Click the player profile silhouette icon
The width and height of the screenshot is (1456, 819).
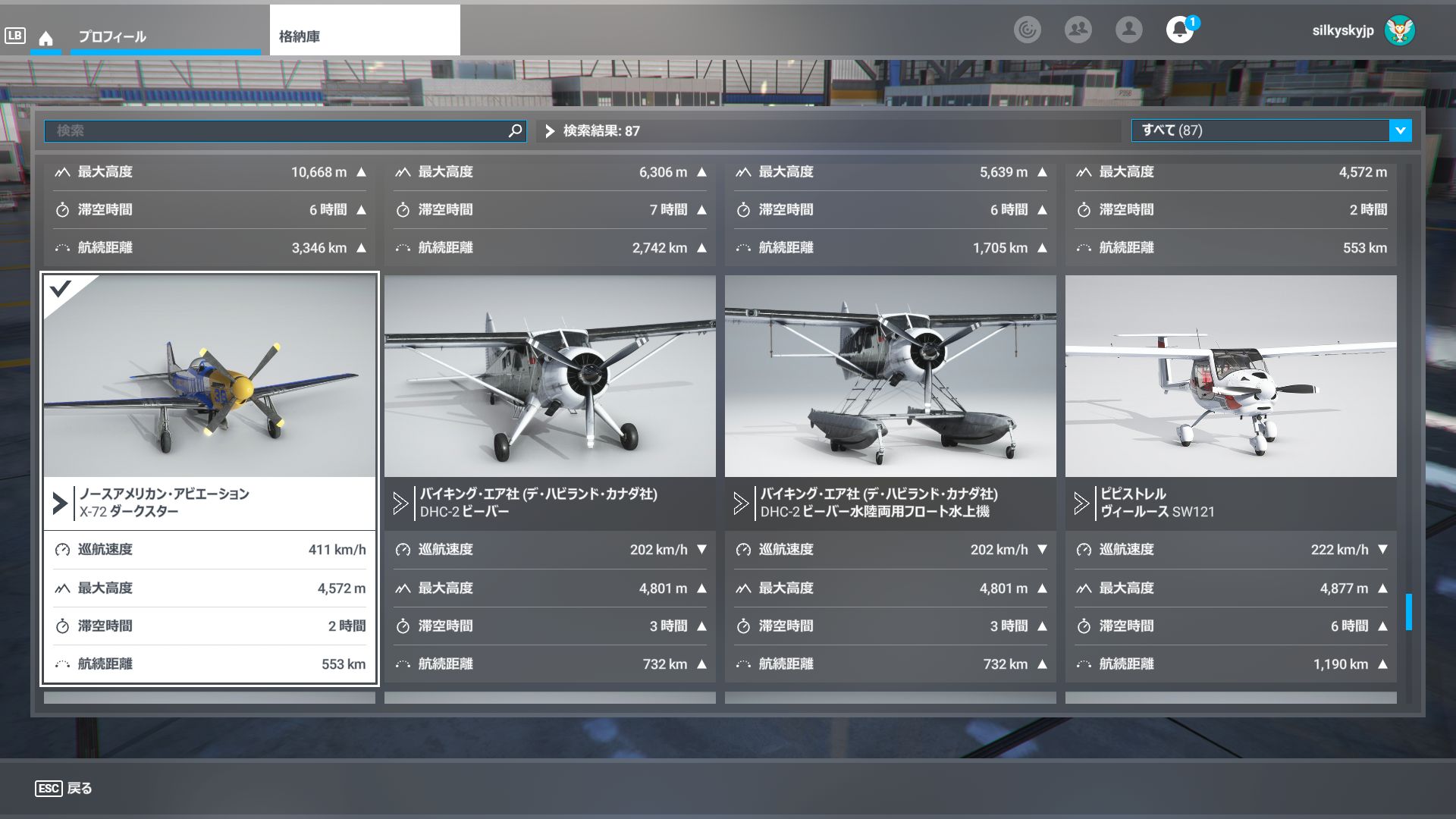click(1128, 30)
